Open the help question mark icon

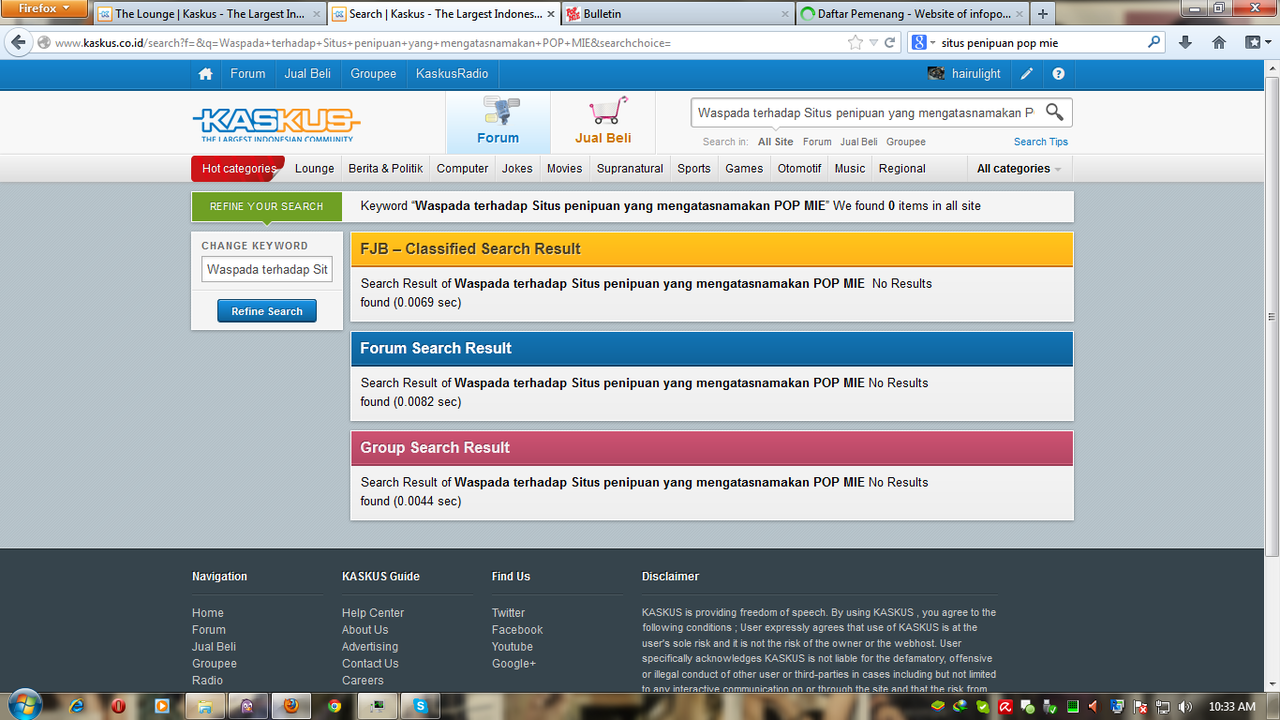point(1058,74)
